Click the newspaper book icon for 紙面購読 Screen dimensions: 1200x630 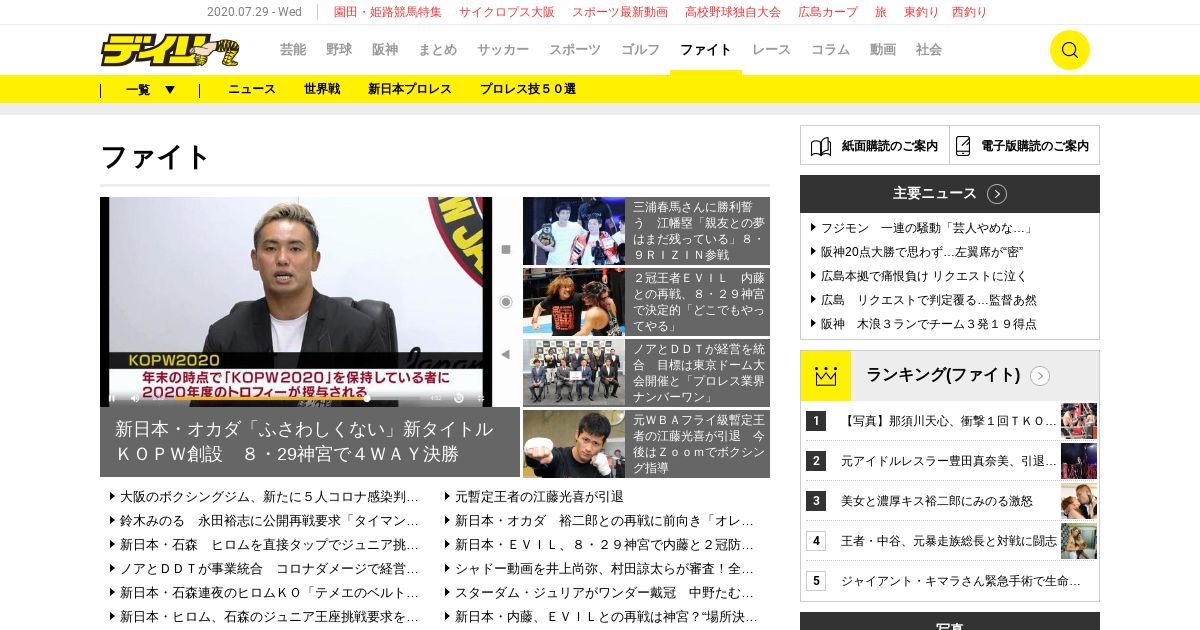click(821, 146)
